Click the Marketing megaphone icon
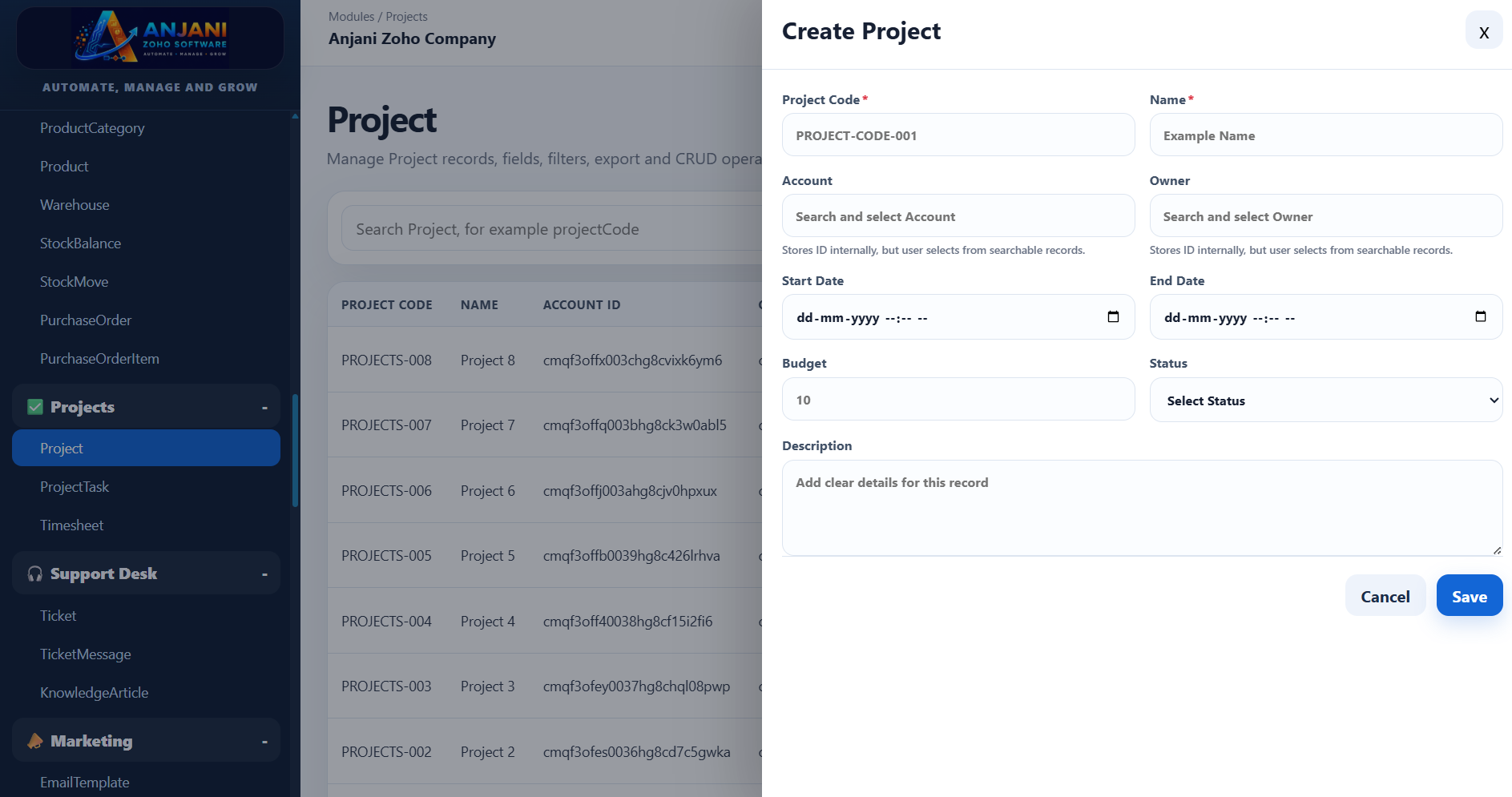 35,741
